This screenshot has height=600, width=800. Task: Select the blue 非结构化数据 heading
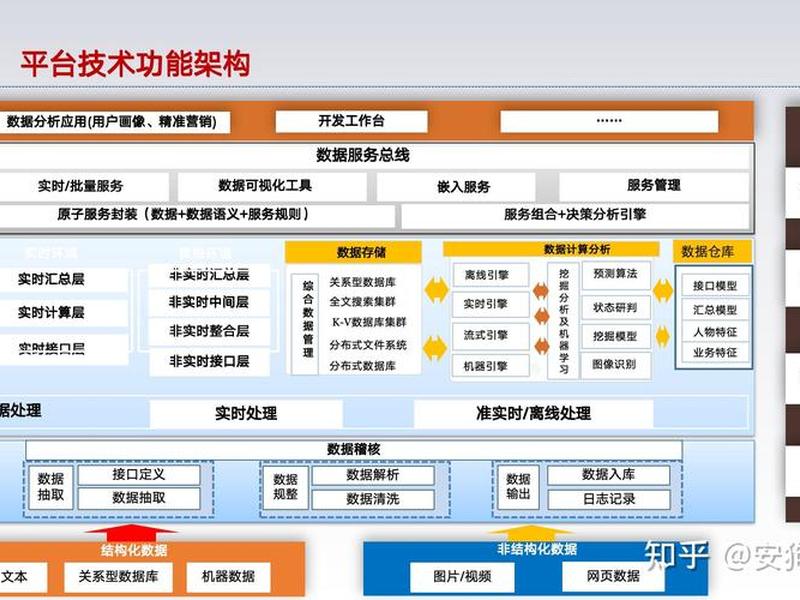click(537, 549)
